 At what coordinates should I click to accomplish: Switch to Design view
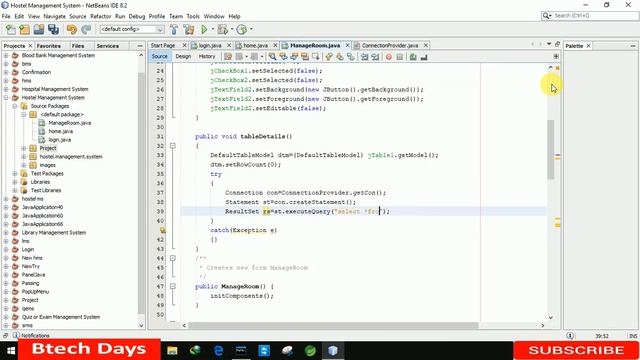(x=183, y=57)
